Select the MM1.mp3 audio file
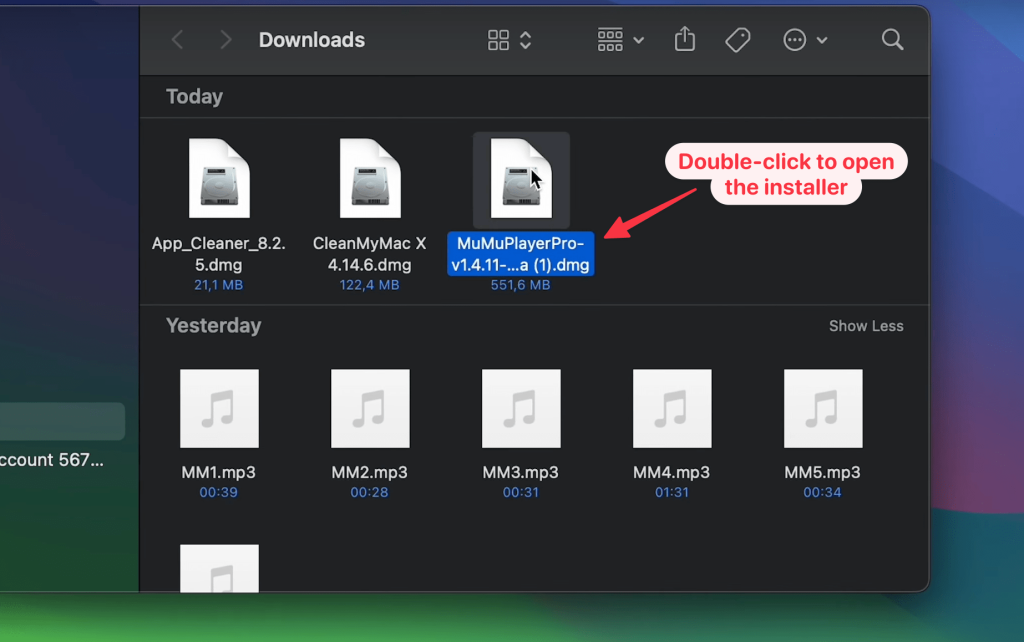1024x642 pixels. click(x=219, y=408)
